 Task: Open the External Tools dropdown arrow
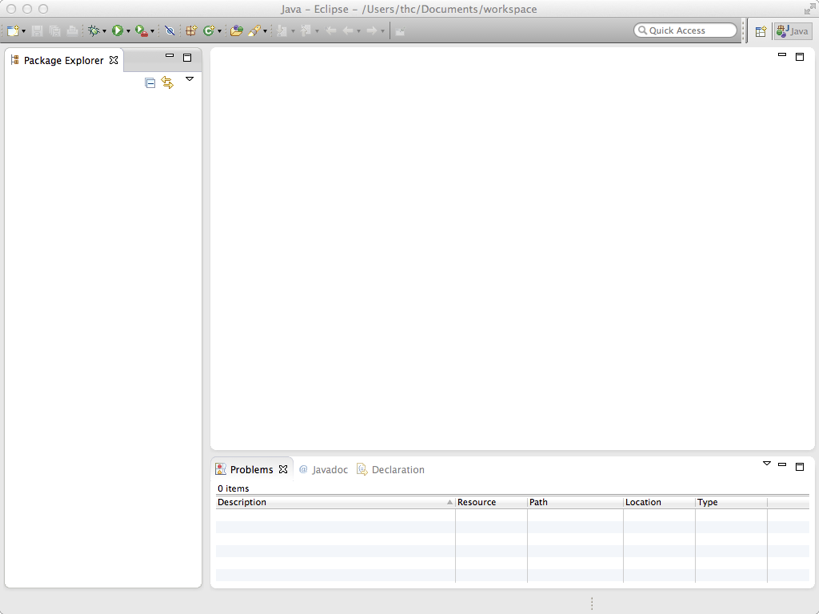[152, 31]
